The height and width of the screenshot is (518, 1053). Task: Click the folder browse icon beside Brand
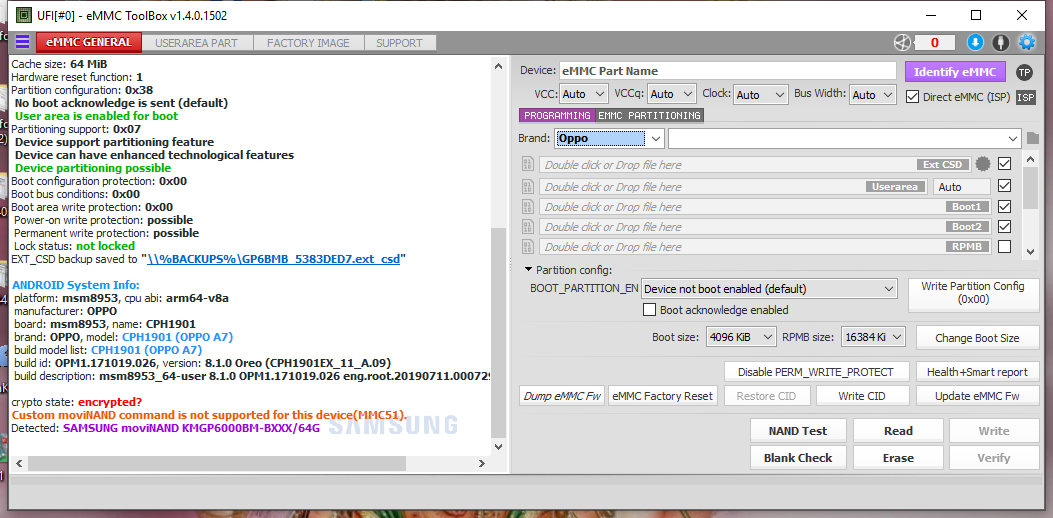1033,138
